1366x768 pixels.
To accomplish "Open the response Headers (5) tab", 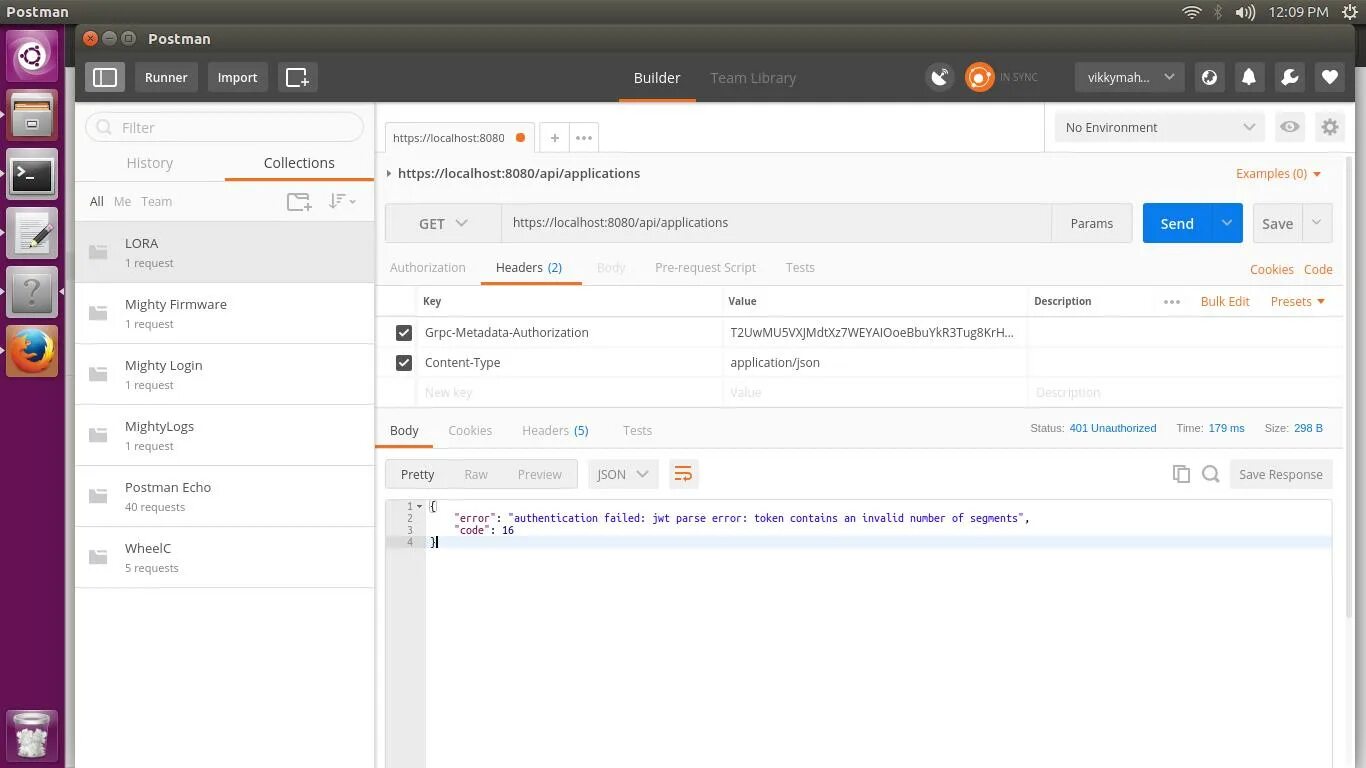I will pyautogui.click(x=555, y=430).
